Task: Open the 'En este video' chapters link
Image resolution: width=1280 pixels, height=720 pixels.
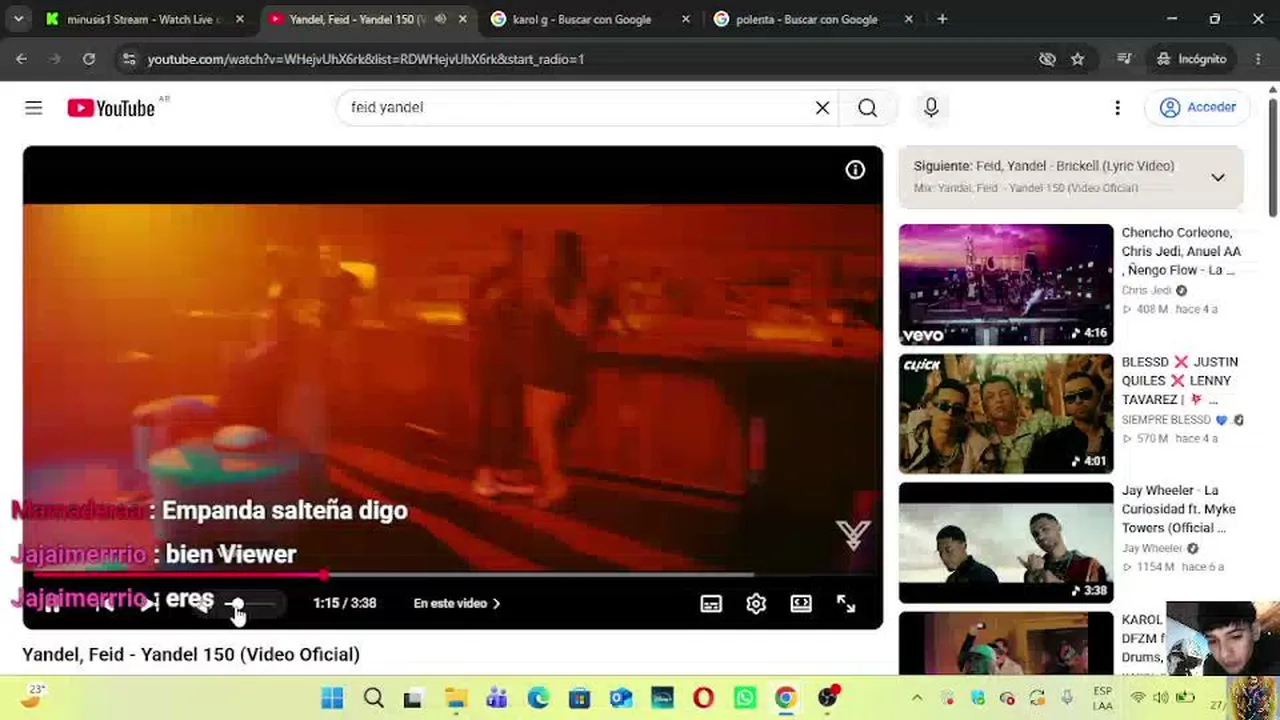Action: click(x=457, y=603)
